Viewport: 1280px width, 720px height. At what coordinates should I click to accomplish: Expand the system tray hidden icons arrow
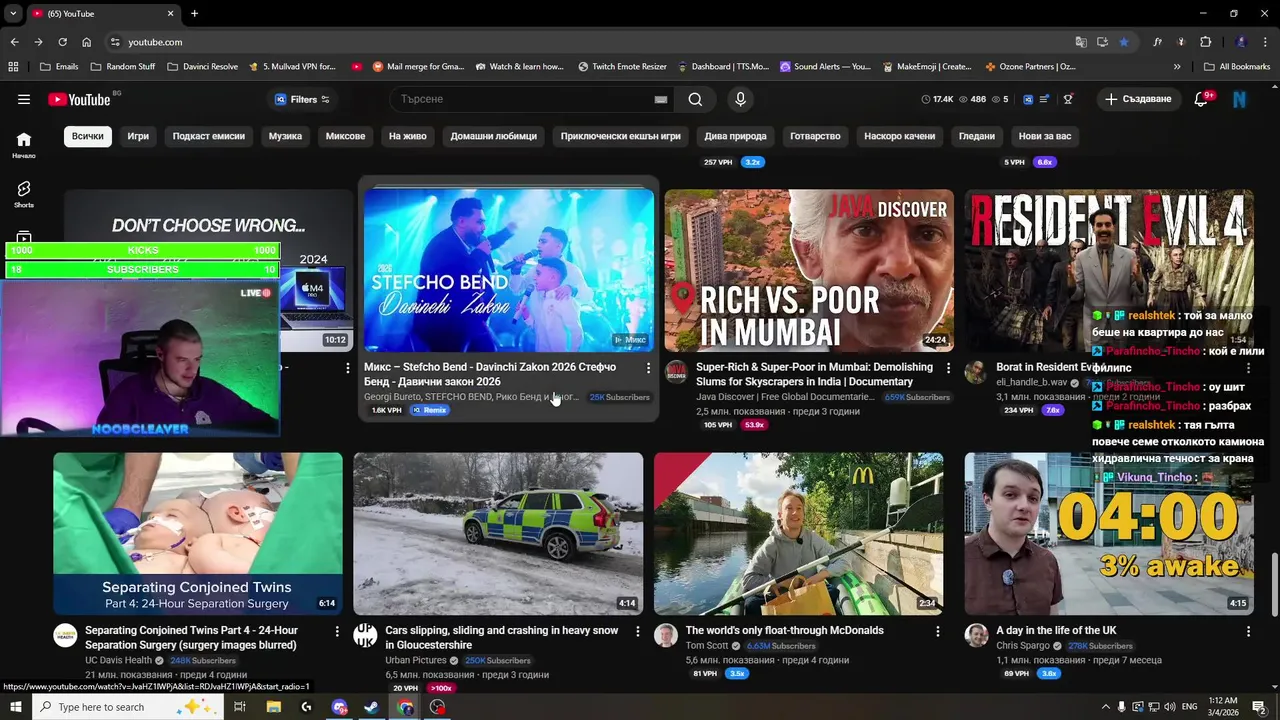pos(1105,707)
